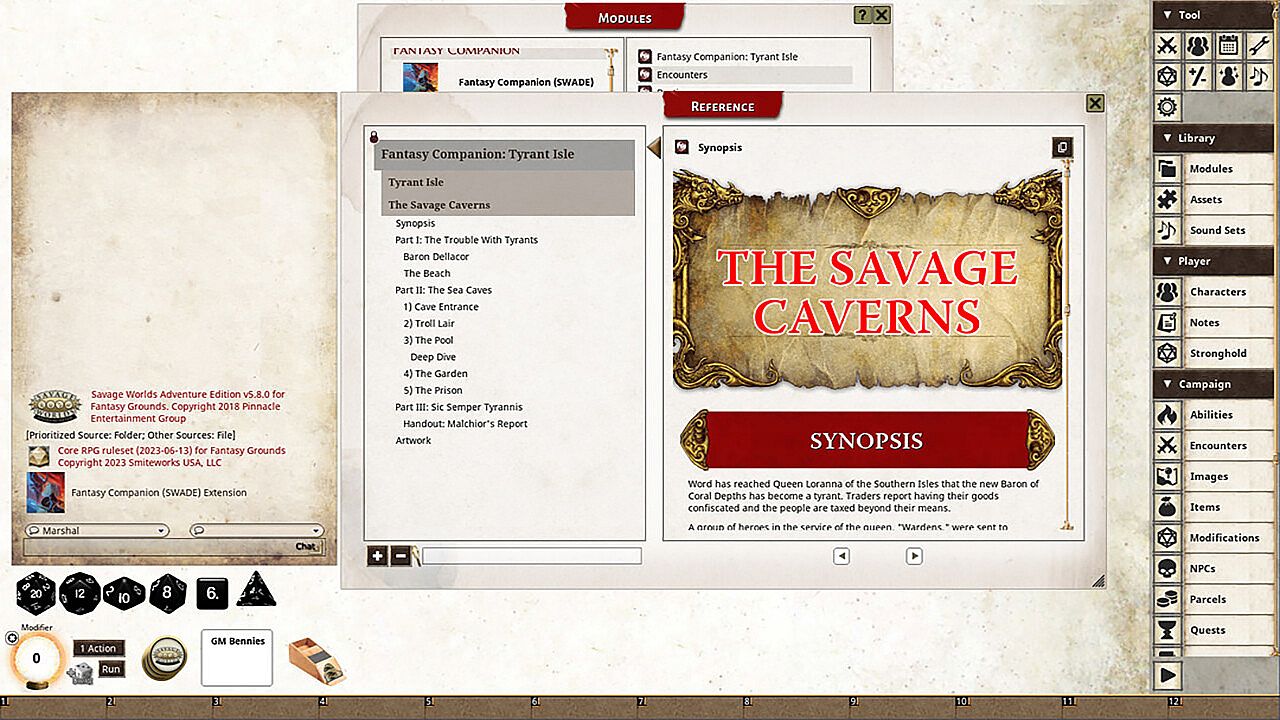1280x720 pixels.
Task: Click the Abilities flame icon
Action: 1167,415
